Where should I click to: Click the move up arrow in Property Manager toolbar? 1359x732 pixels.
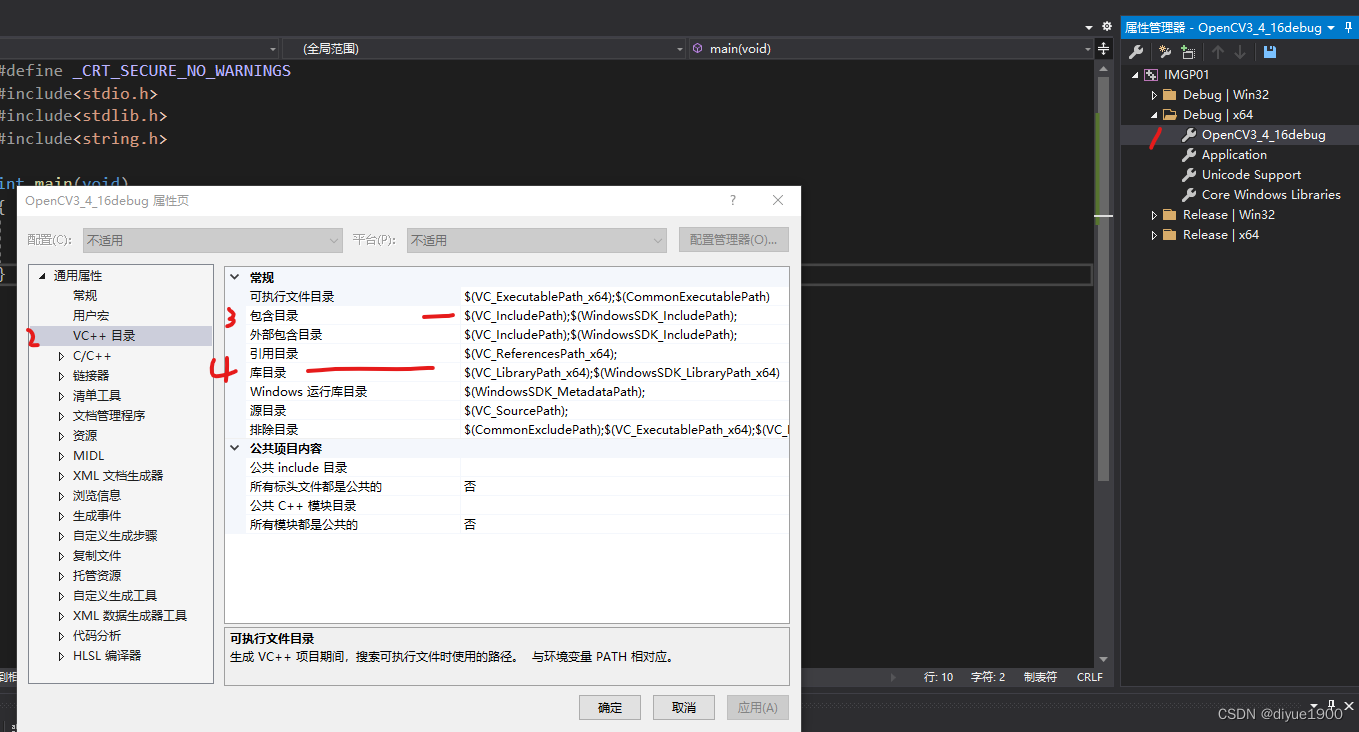(1218, 52)
